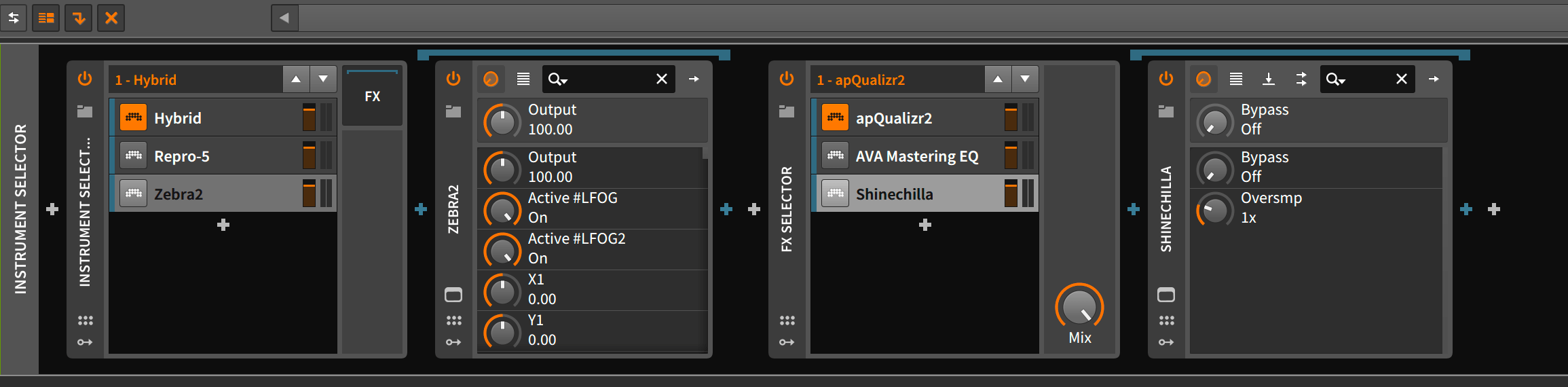Select previous FX with up arrow beside apQualizr2
Image resolution: width=1568 pixels, height=387 pixels.
click(998, 79)
